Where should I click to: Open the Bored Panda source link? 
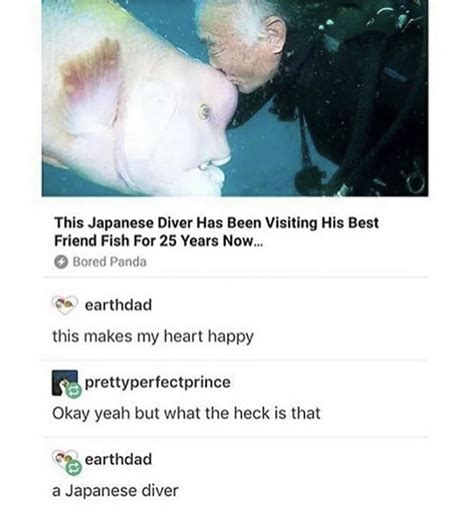100,262
